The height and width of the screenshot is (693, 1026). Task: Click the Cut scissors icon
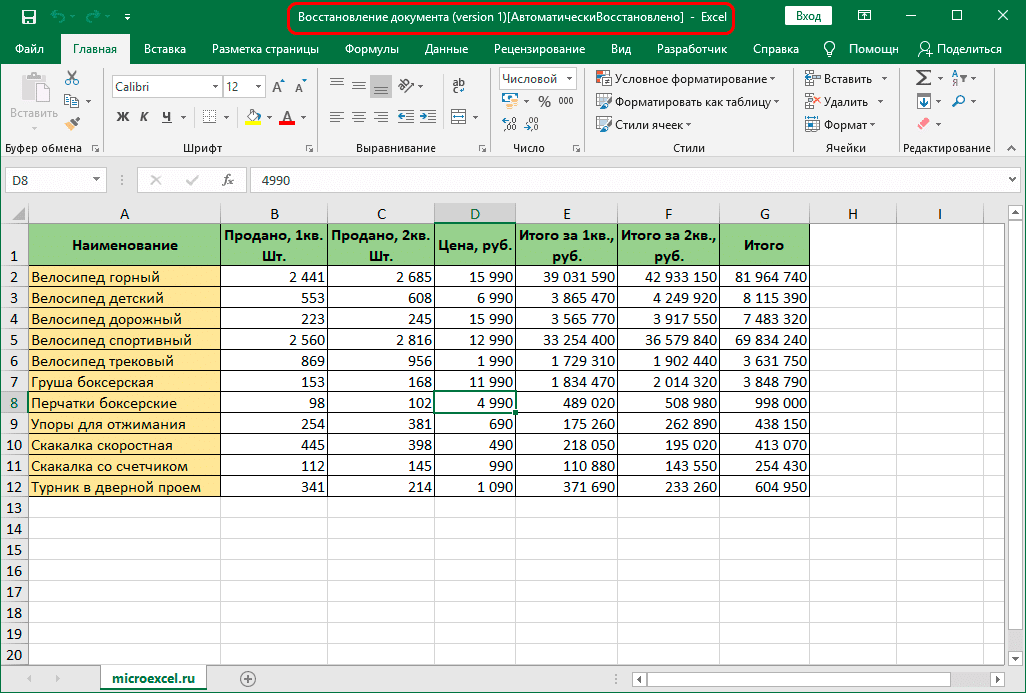tap(72, 79)
